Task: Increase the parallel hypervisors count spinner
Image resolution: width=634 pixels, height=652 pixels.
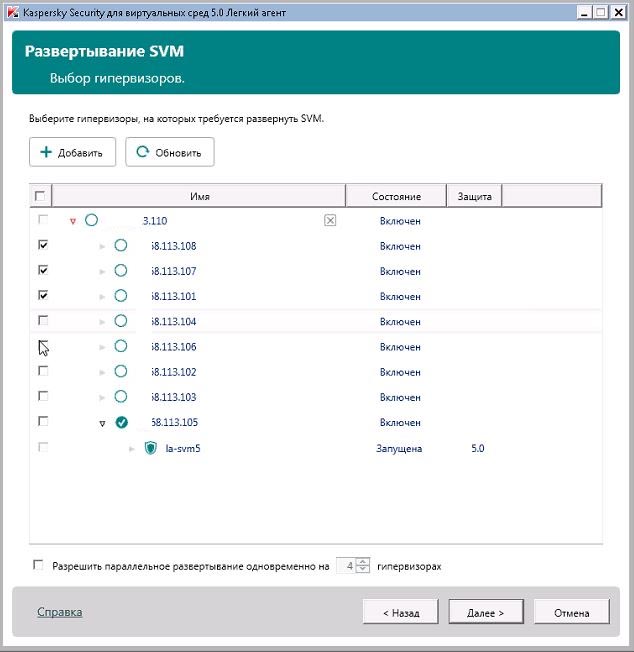Action: 363,561
